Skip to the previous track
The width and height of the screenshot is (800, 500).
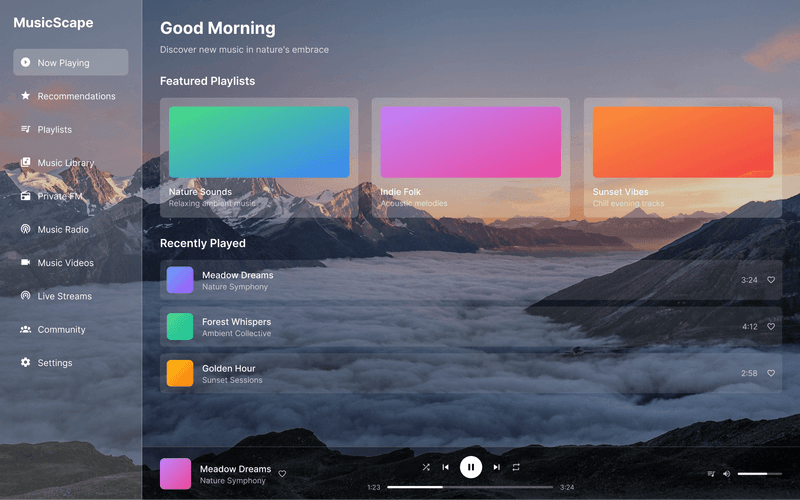pos(446,467)
